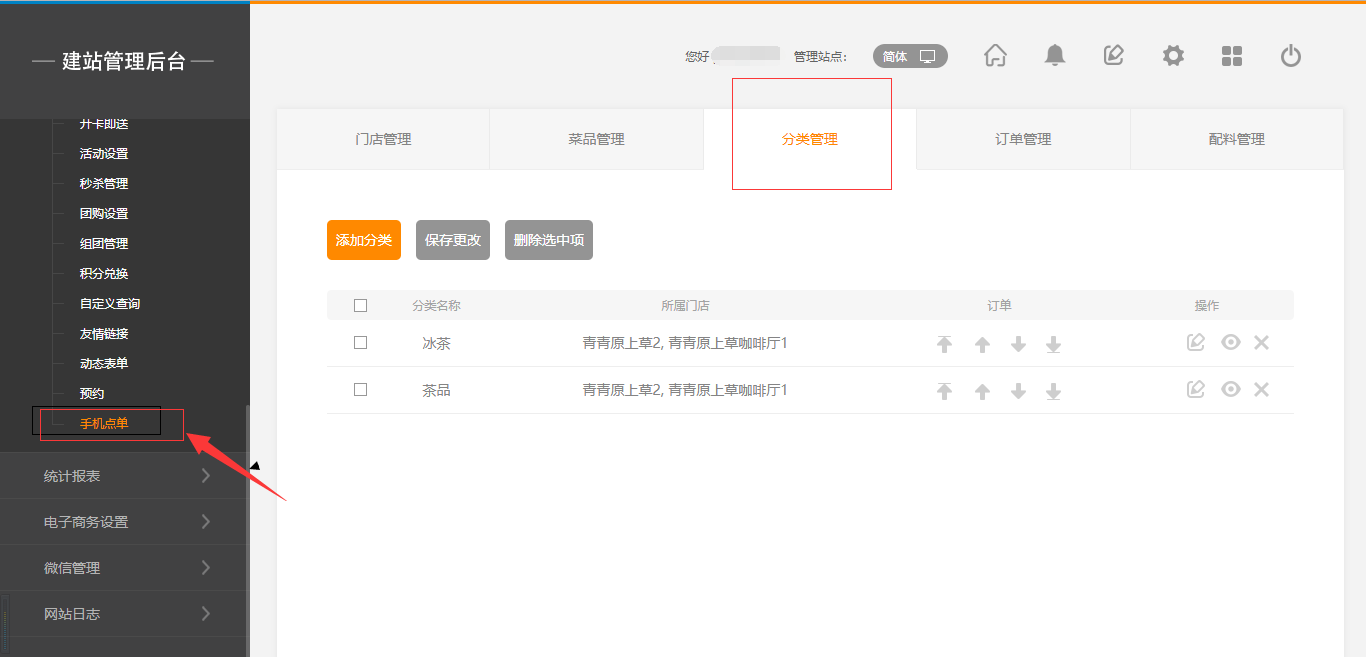
Task: Tick the select-all checkbox in table header
Action: (361, 306)
